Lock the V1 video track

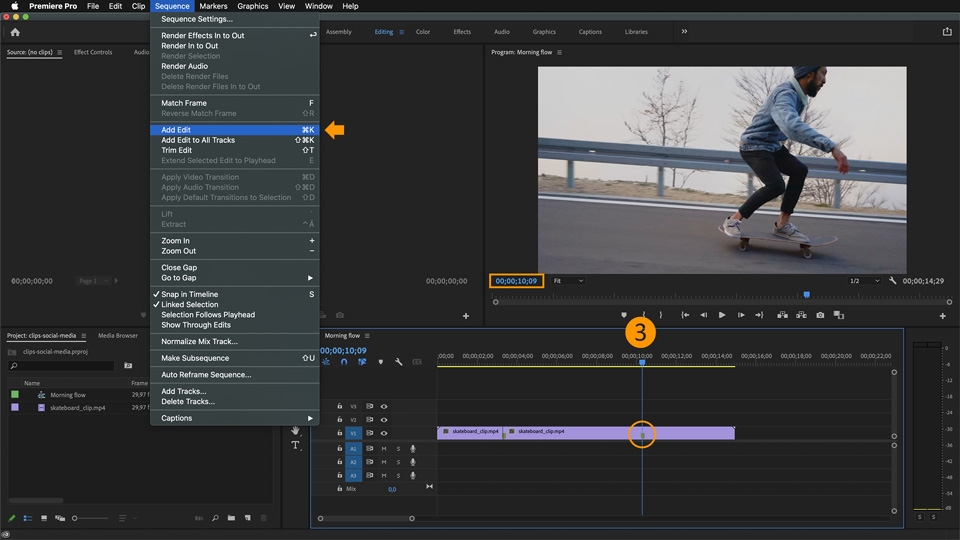point(340,433)
